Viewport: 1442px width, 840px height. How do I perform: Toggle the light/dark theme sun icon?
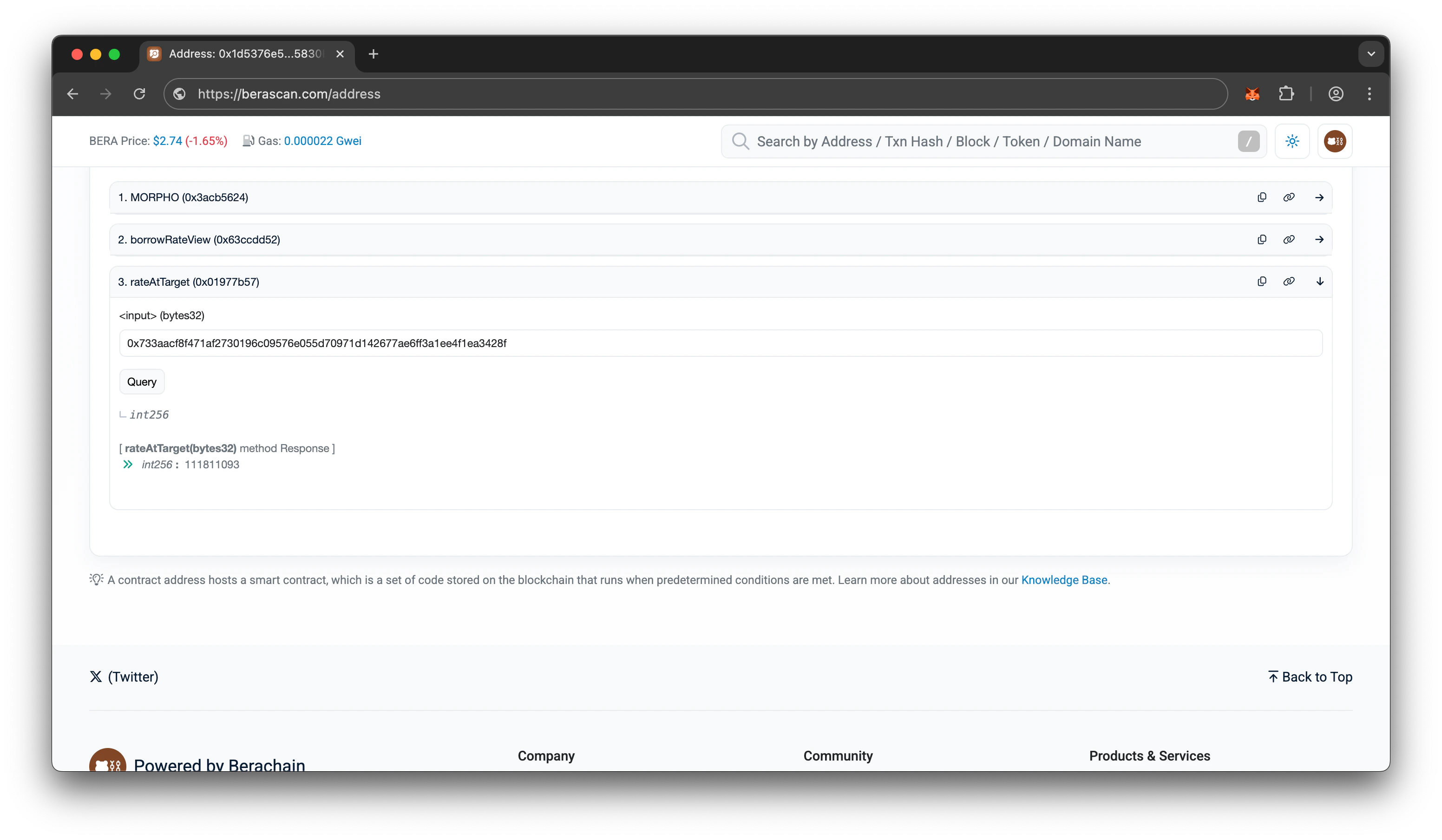pos(1292,141)
